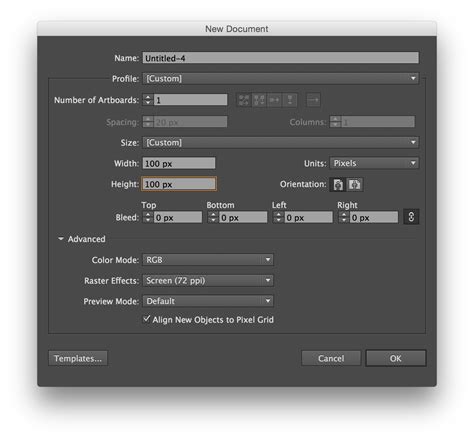Open the Preview Mode dropdown
The image size is (474, 440).
pyautogui.click(x=208, y=301)
